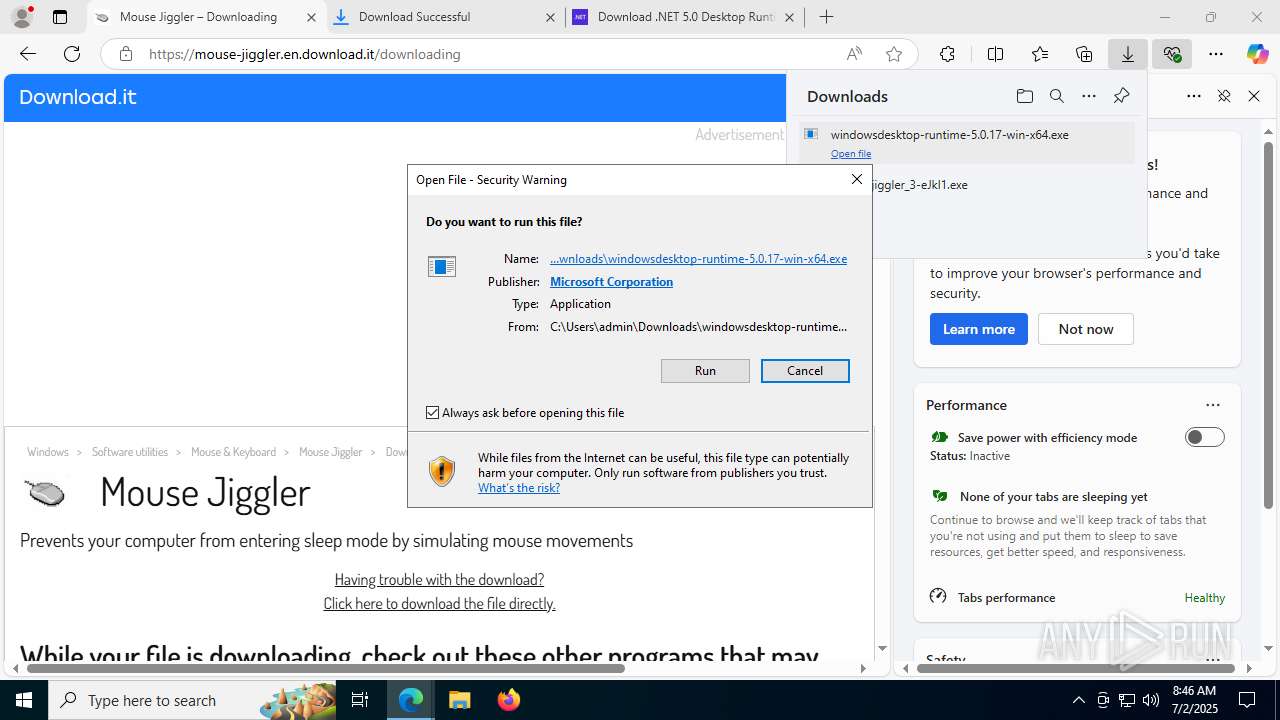The height and width of the screenshot is (720, 1280).
Task: Launch Firefox from the taskbar
Action: (509, 700)
